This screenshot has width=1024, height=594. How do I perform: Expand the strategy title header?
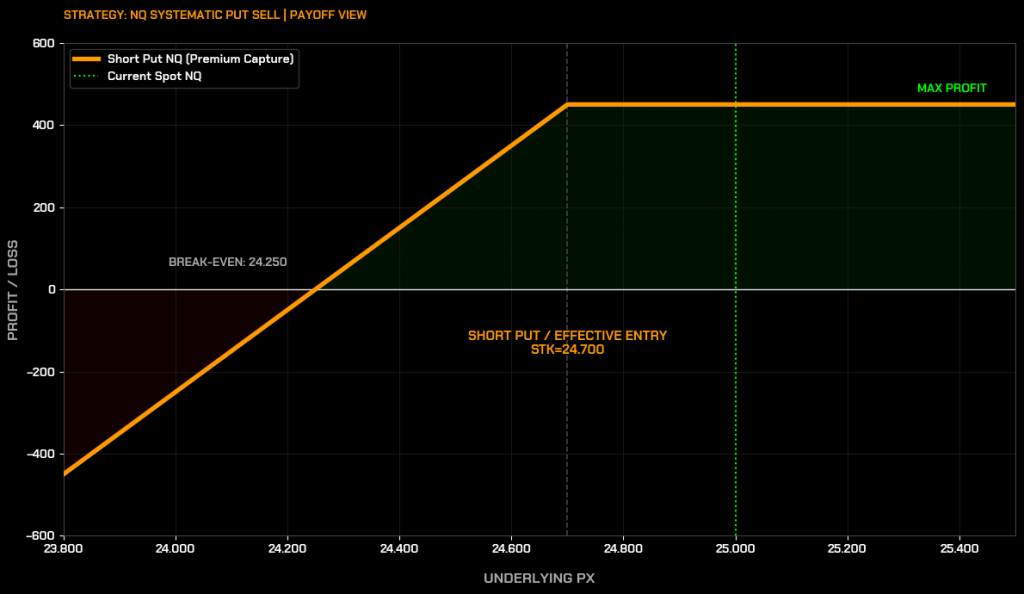(215, 14)
